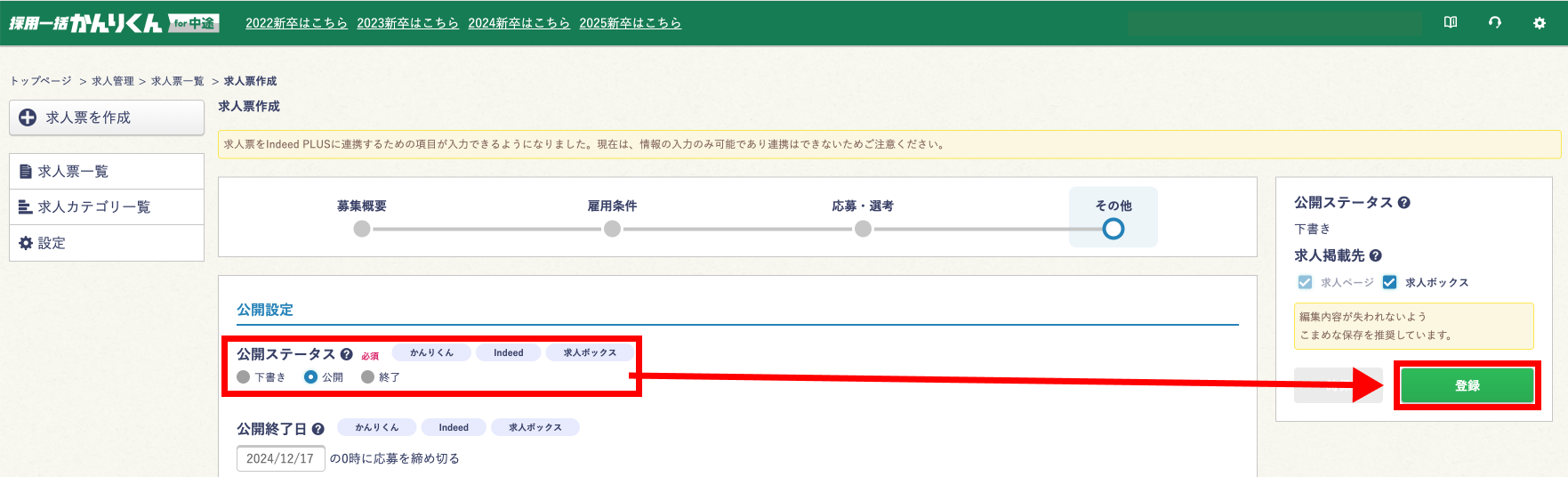
Task: Click the 求人ボックス tag beside 公開ステータス
Action: (x=590, y=352)
